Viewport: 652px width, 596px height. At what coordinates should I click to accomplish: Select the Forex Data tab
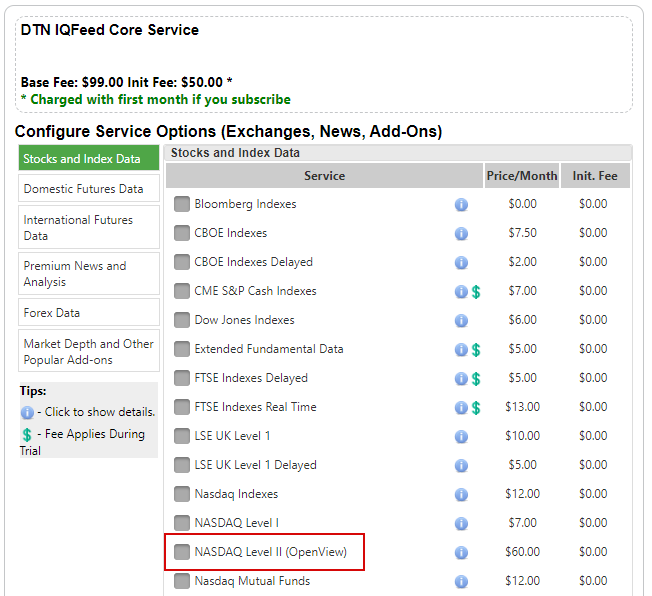click(x=89, y=312)
